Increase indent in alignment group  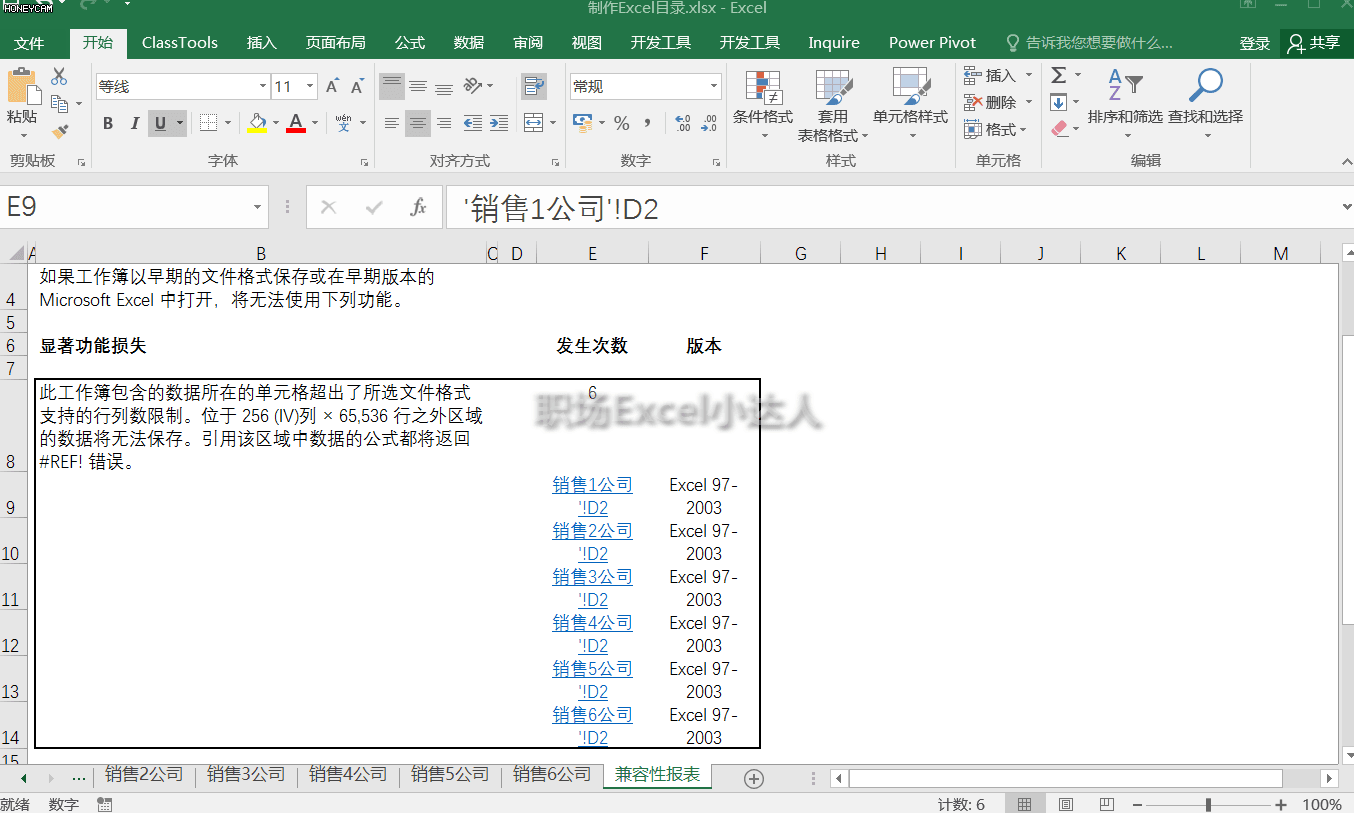click(x=498, y=123)
